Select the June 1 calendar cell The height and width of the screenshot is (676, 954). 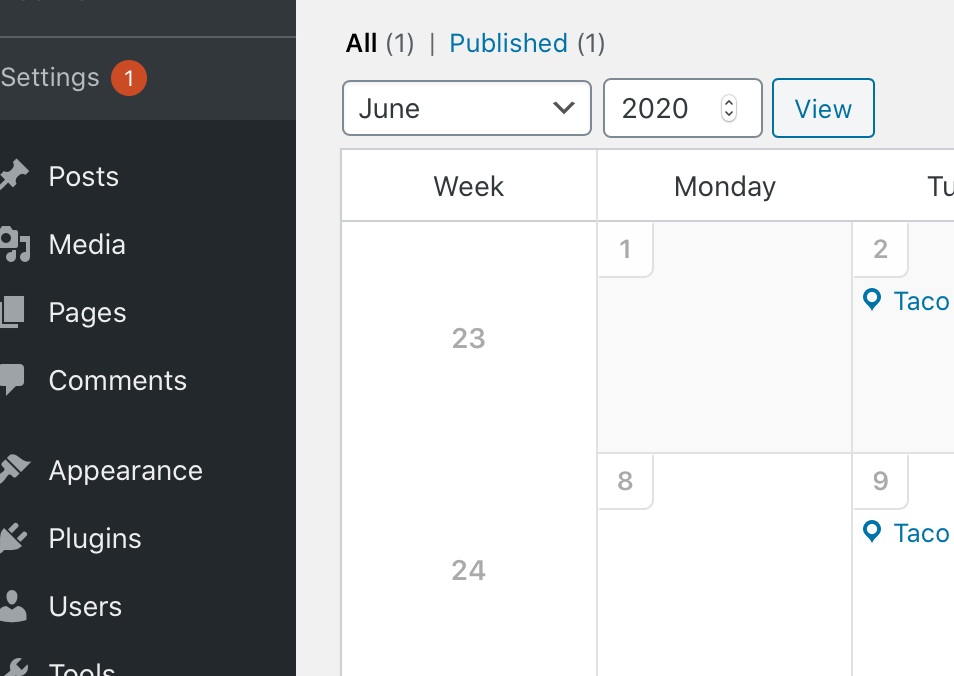click(724, 337)
